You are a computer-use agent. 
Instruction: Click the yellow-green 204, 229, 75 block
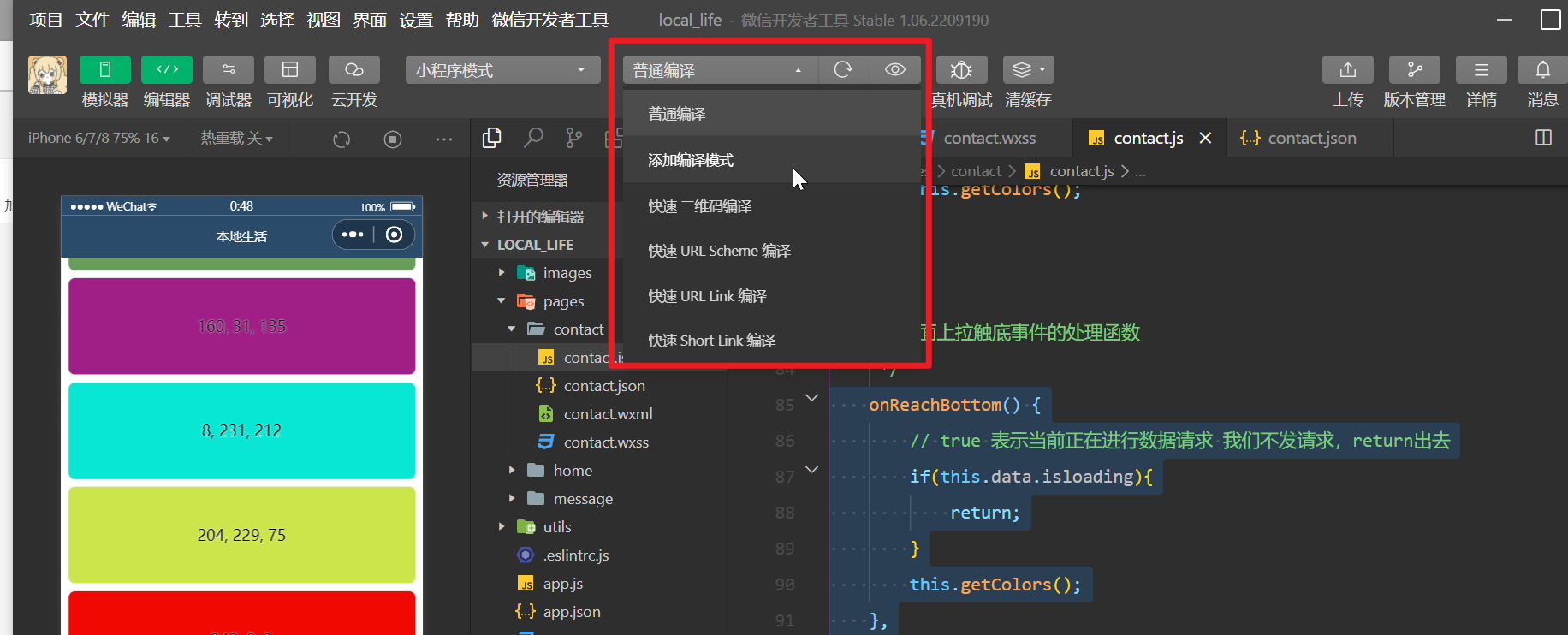tap(242, 535)
